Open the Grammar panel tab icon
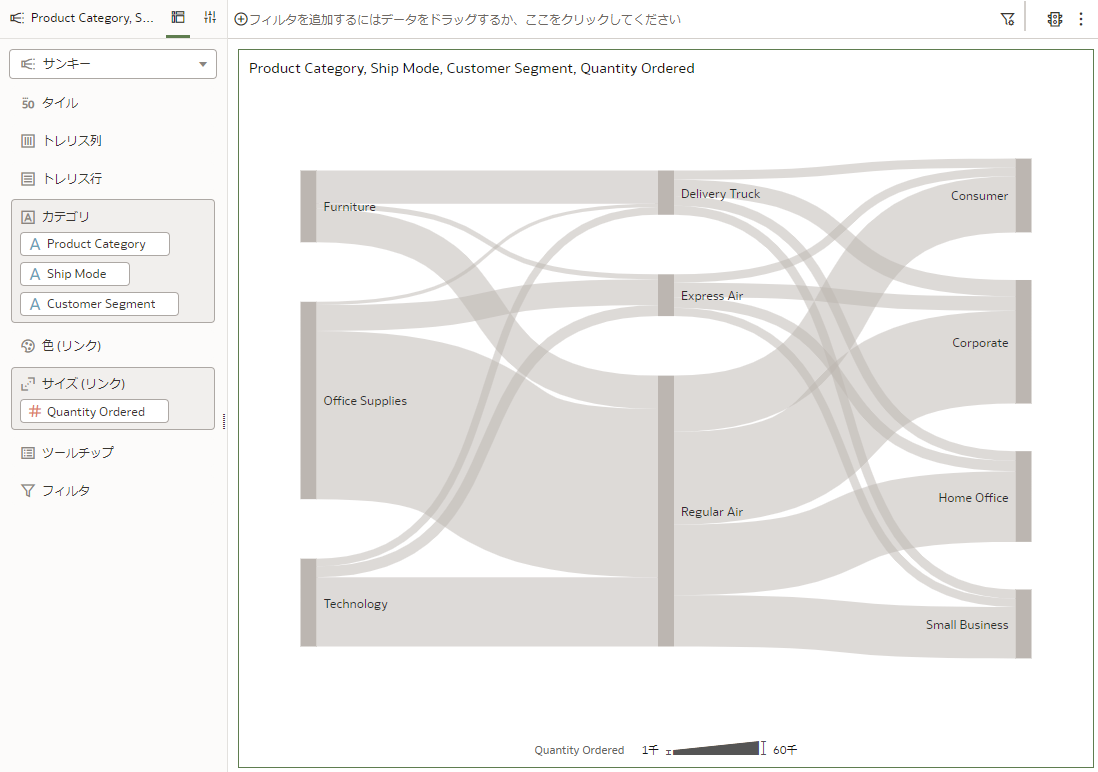This screenshot has width=1098, height=772. (178, 18)
